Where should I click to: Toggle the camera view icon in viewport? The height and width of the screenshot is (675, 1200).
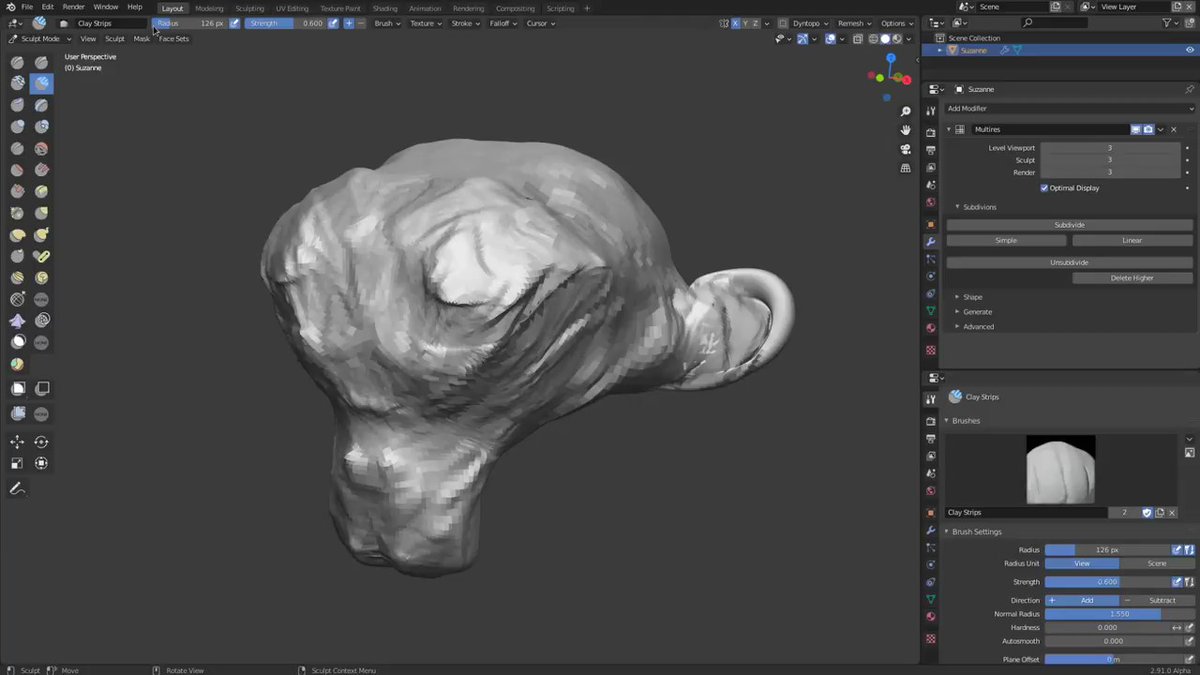[x=905, y=149]
